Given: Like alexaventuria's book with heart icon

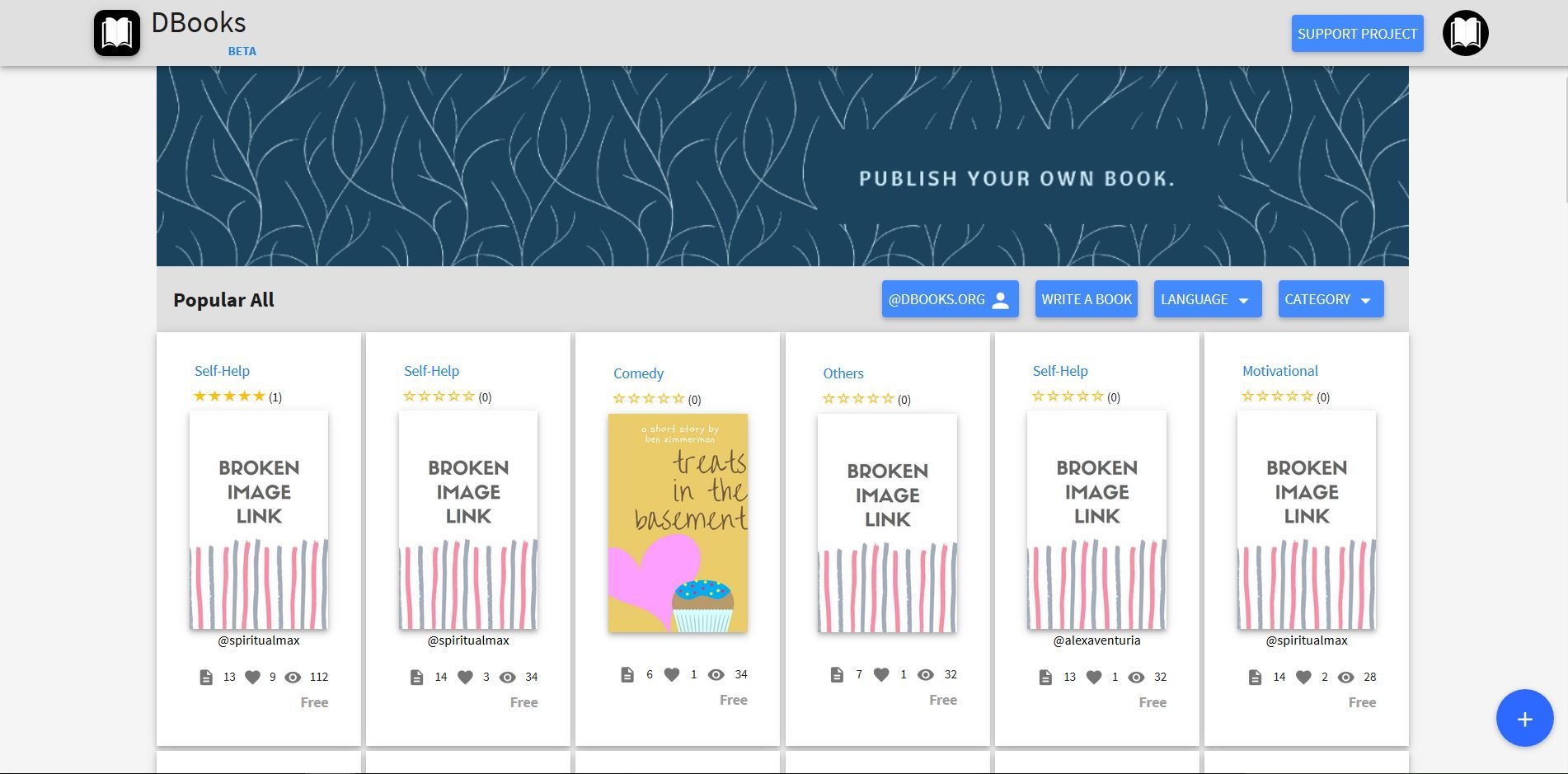Looking at the screenshot, I should tap(1094, 677).
